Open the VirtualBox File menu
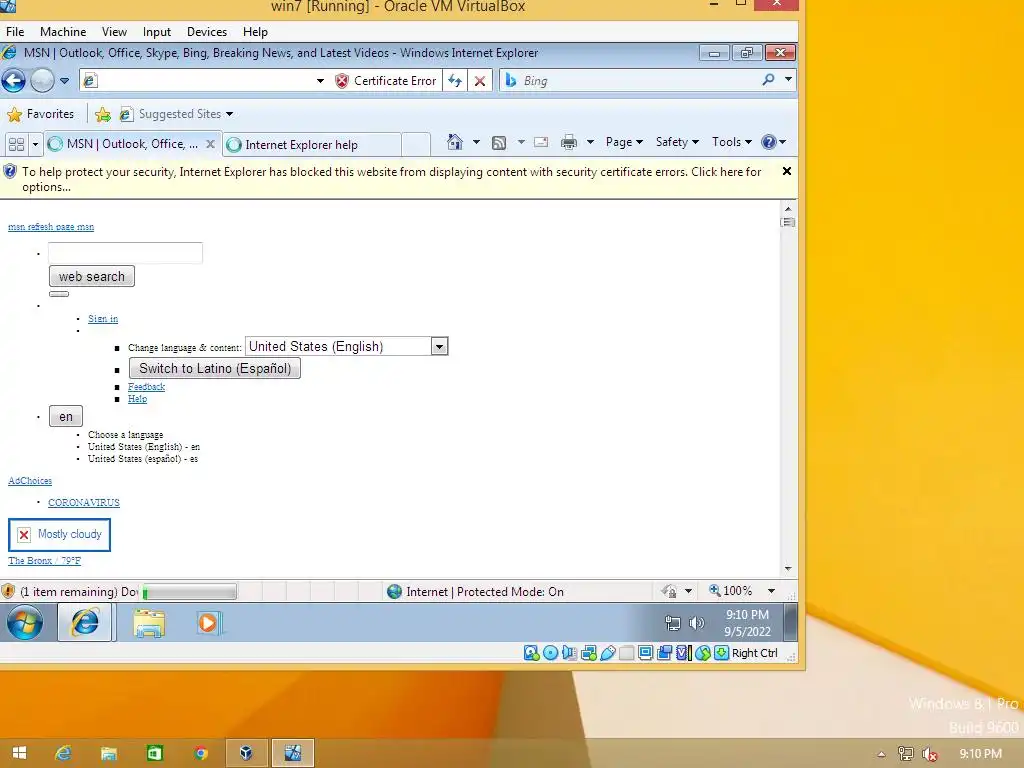The height and width of the screenshot is (768, 1024). [x=15, y=31]
